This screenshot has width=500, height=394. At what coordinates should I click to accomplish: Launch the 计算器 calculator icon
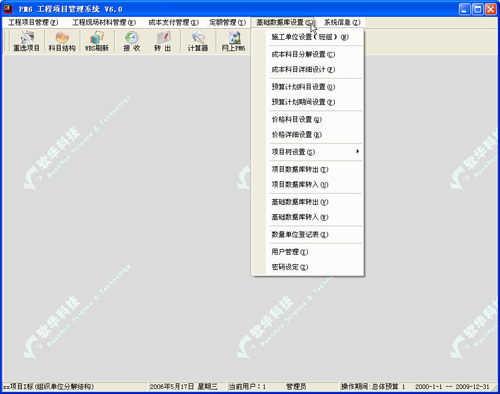click(x=198, y=41)
